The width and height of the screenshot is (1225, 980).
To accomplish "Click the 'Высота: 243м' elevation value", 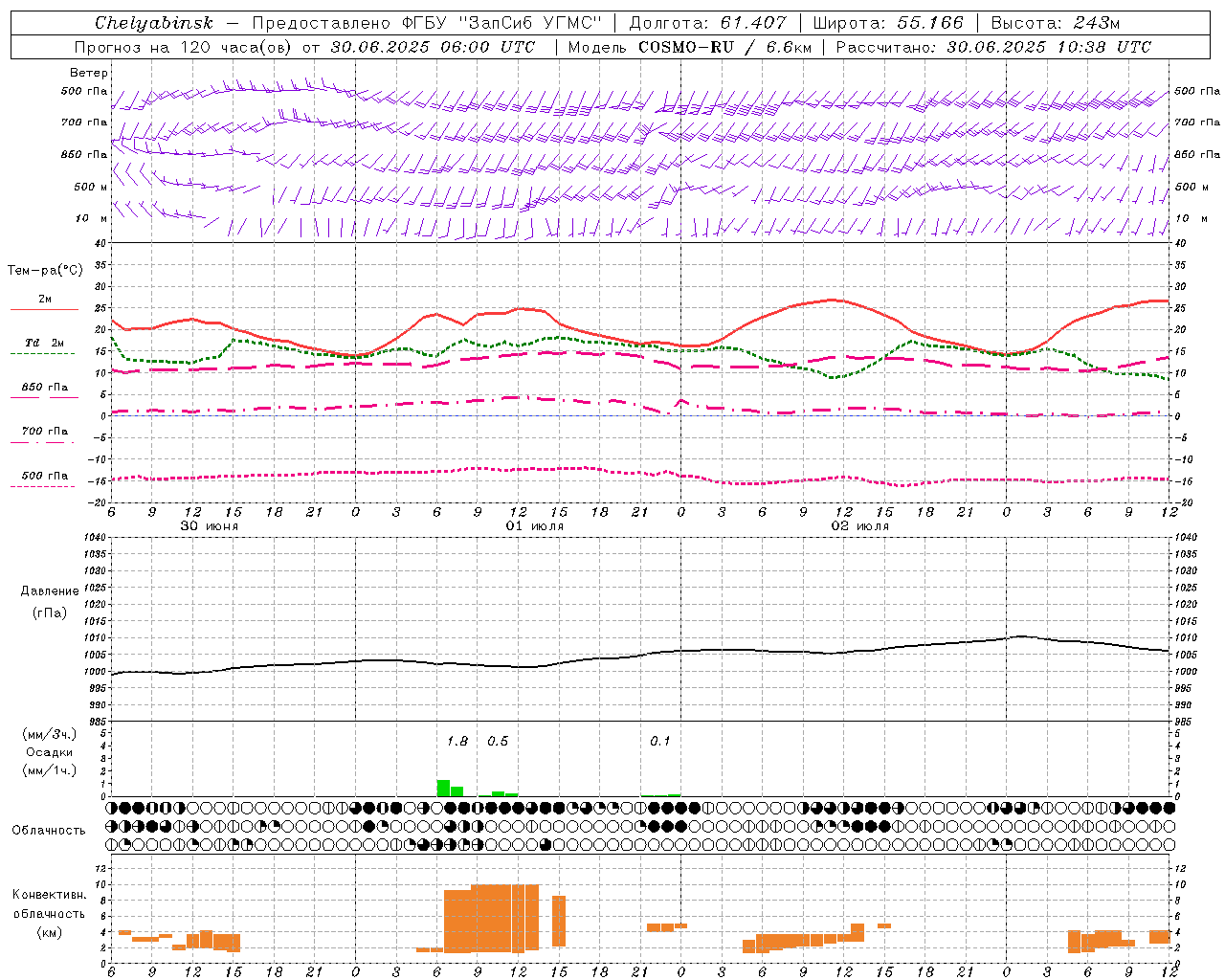I will [1055, 23].
